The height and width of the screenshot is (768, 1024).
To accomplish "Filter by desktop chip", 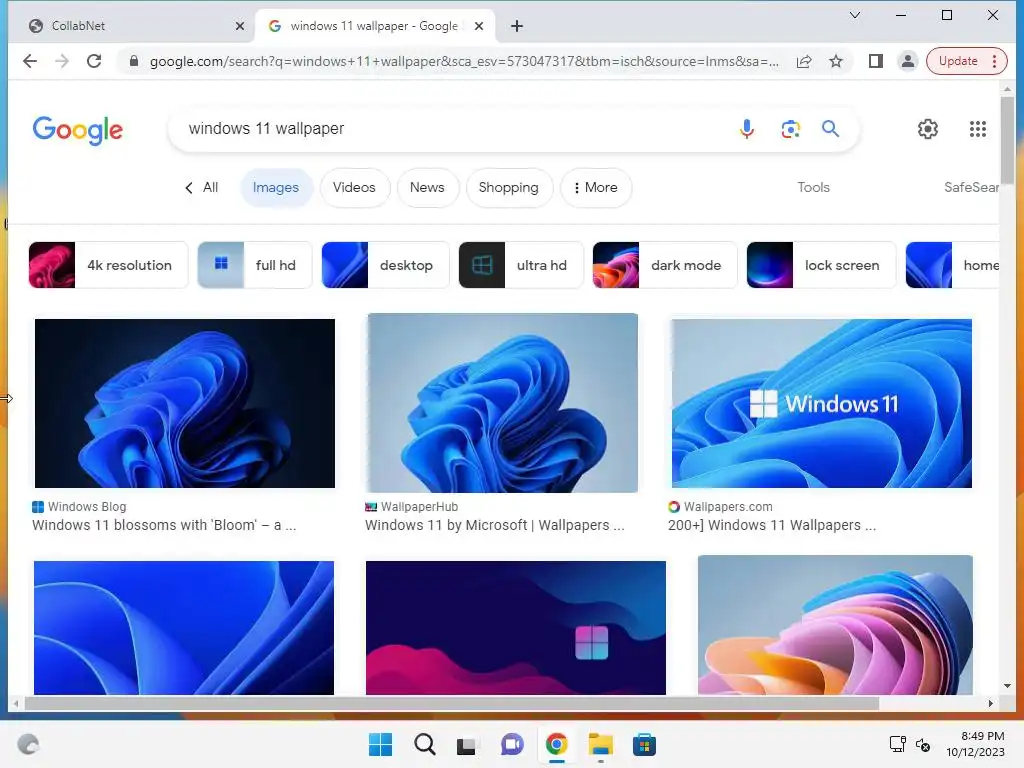I will click(x=385, y=265).
